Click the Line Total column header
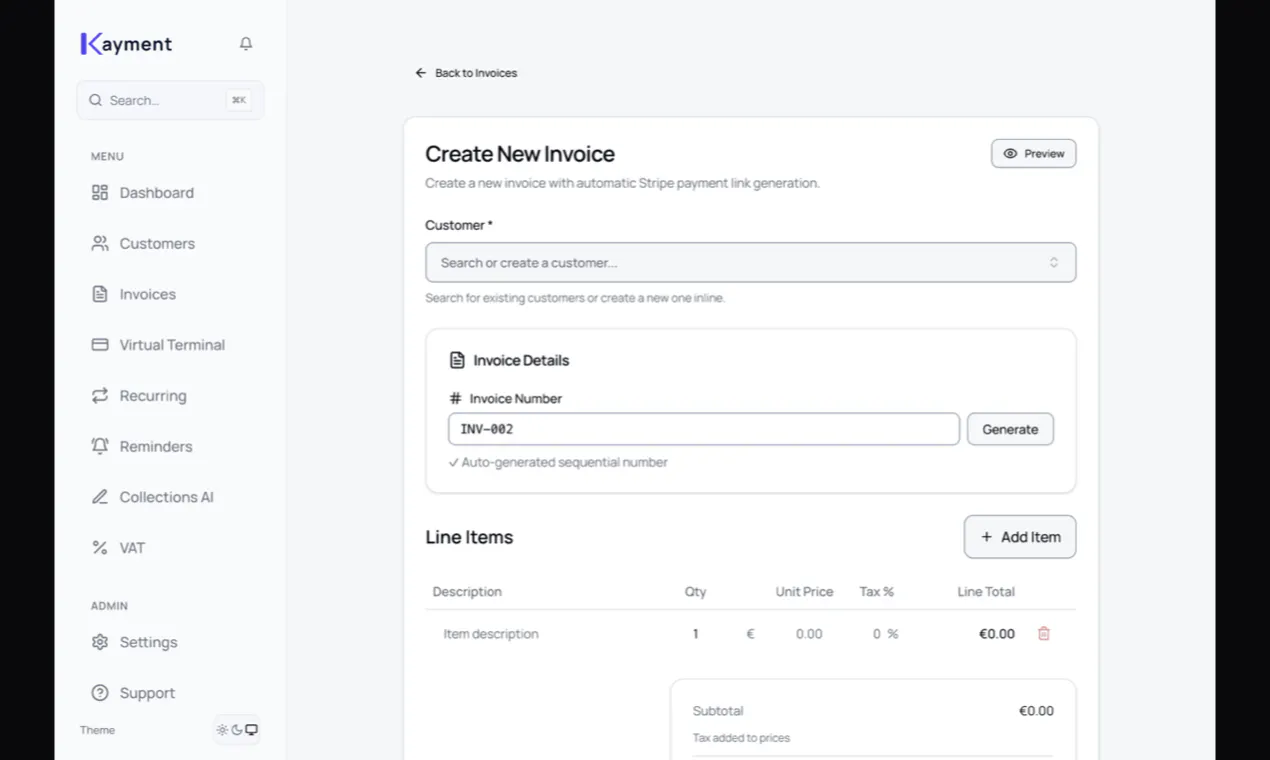This screenshot has height=760, width=1270. click(x=986, y=592)
